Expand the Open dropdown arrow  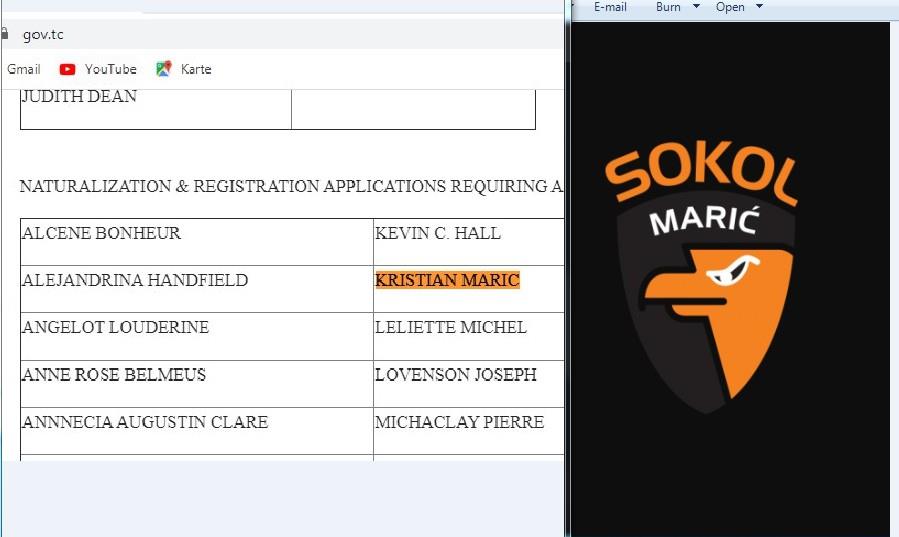point(760,6)
